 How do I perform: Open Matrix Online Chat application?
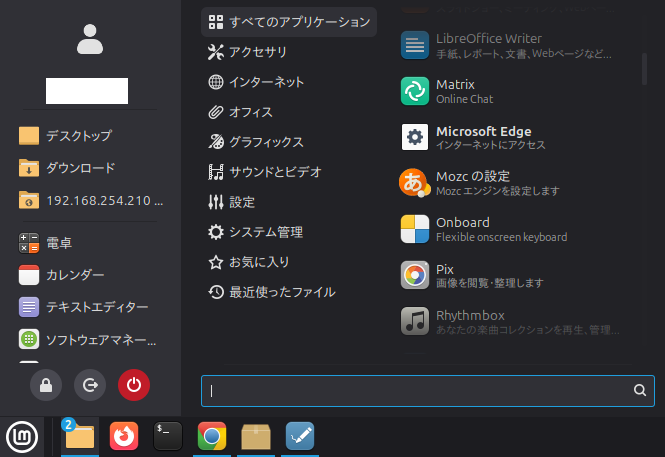click(455, 91)
